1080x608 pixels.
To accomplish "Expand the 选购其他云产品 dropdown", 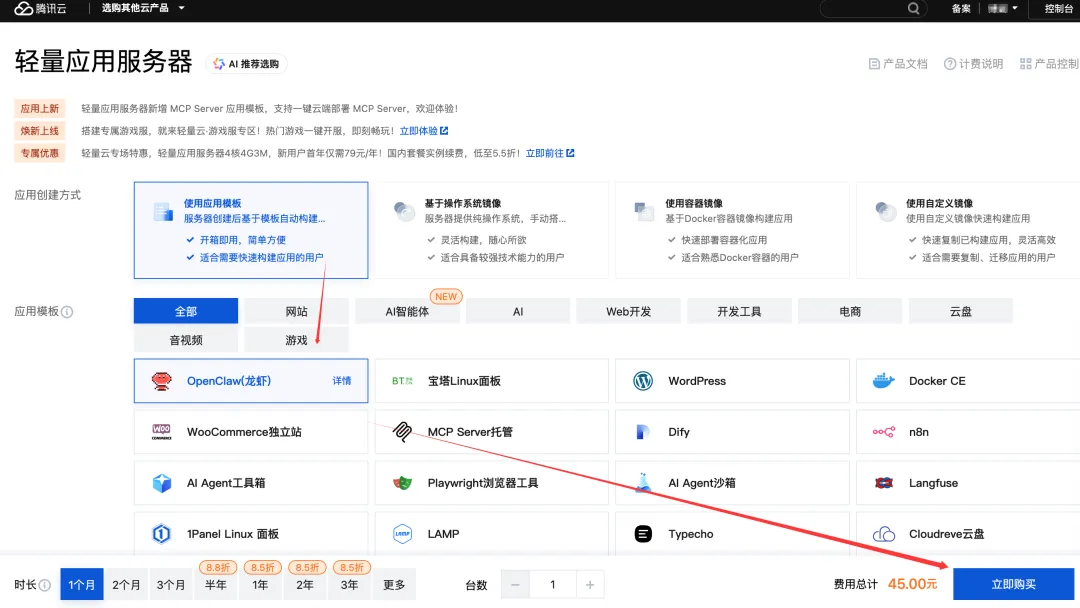I will coord(143,8).
